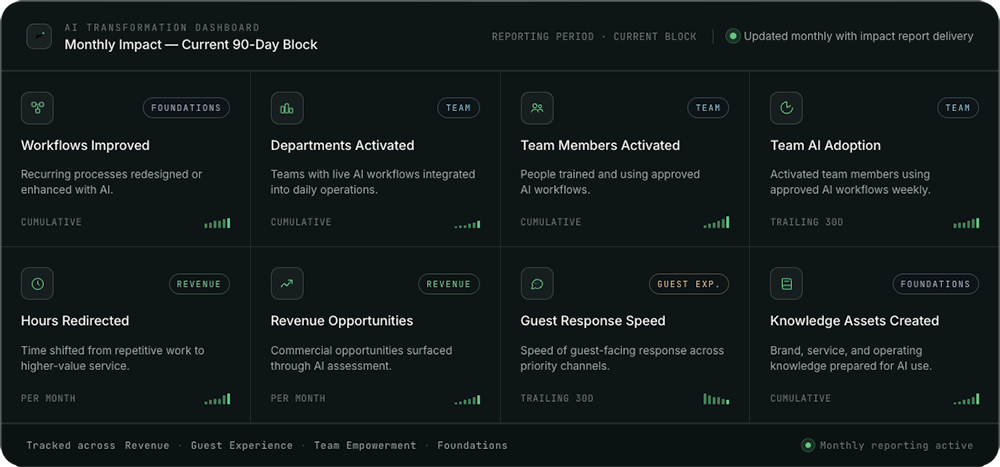Image resolution: width=1000 pixels, height=467 pixels.
Task: Click the TEAM tag on Team Members Activated
Action: click(x=708, y=108)
